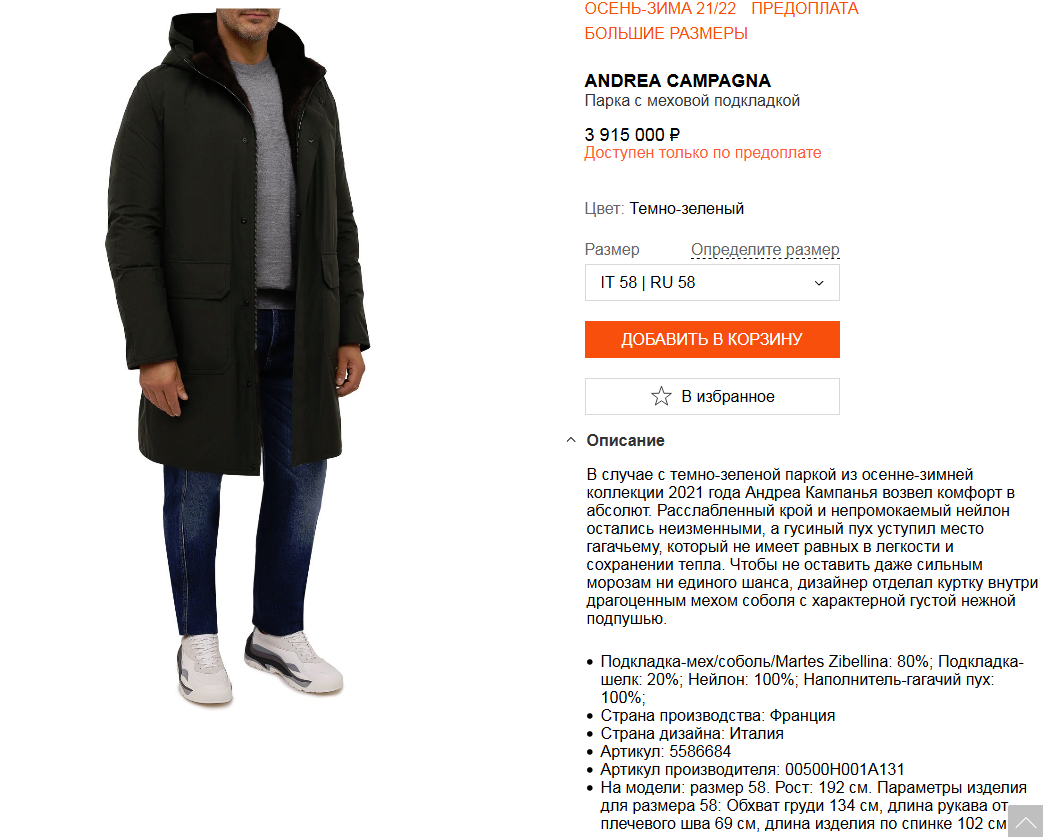The width and height of the screenshot is (1043, 837).
Task: Collapse the Описание section chevron
Action: 571,440
